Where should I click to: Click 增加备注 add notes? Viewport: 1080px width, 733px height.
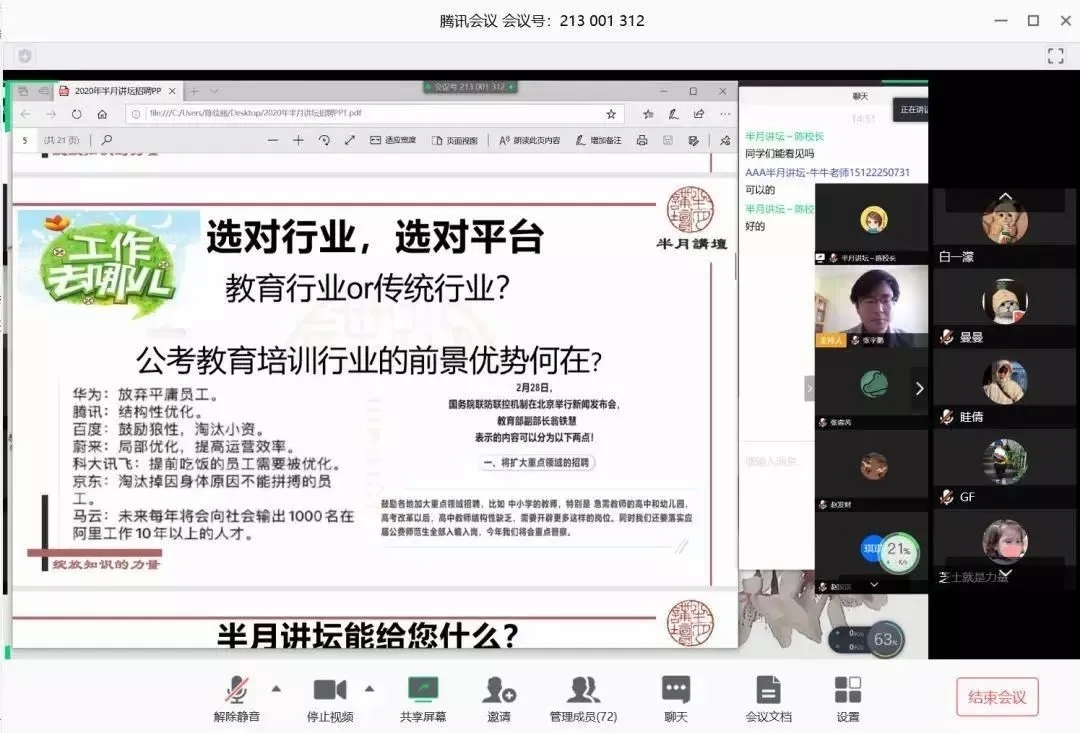click(x=598, y=140)
